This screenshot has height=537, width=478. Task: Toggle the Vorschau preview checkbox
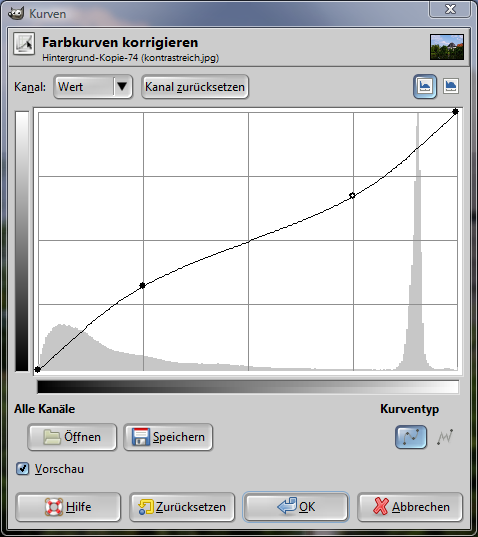[x=22, y=468]
